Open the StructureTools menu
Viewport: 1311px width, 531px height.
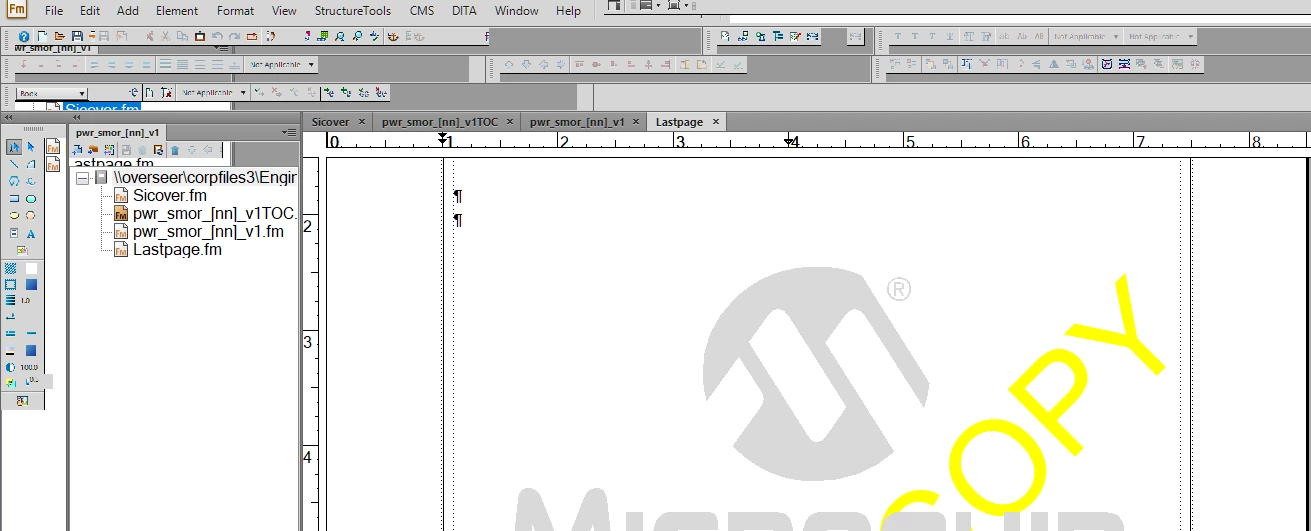tap(353, 11)
